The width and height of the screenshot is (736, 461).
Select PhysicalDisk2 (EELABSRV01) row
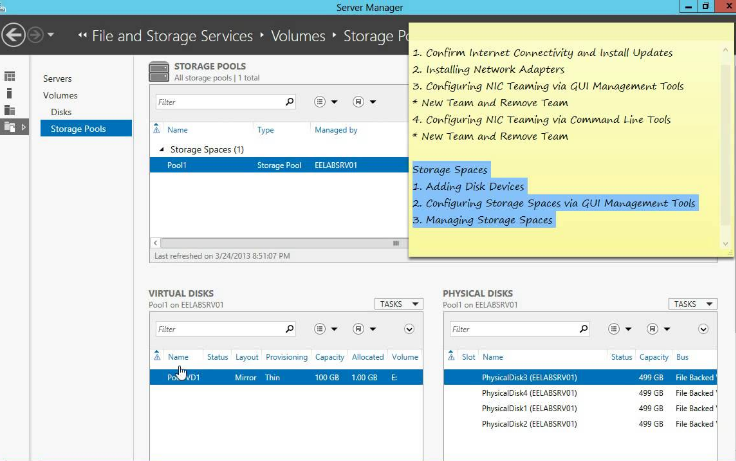581,424
